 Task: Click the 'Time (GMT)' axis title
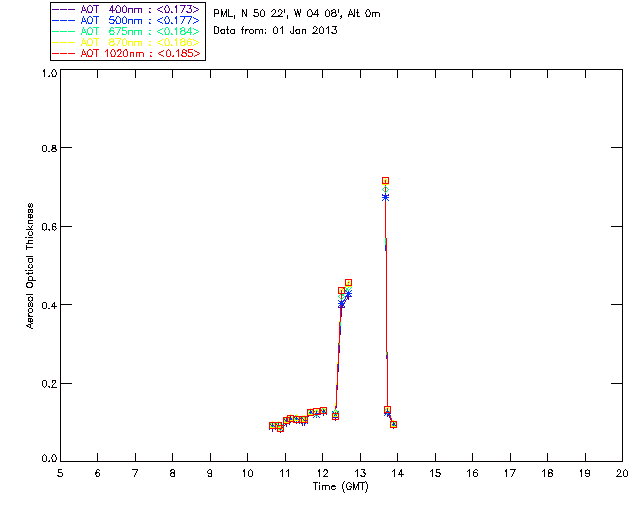click(x=340, y=487)
